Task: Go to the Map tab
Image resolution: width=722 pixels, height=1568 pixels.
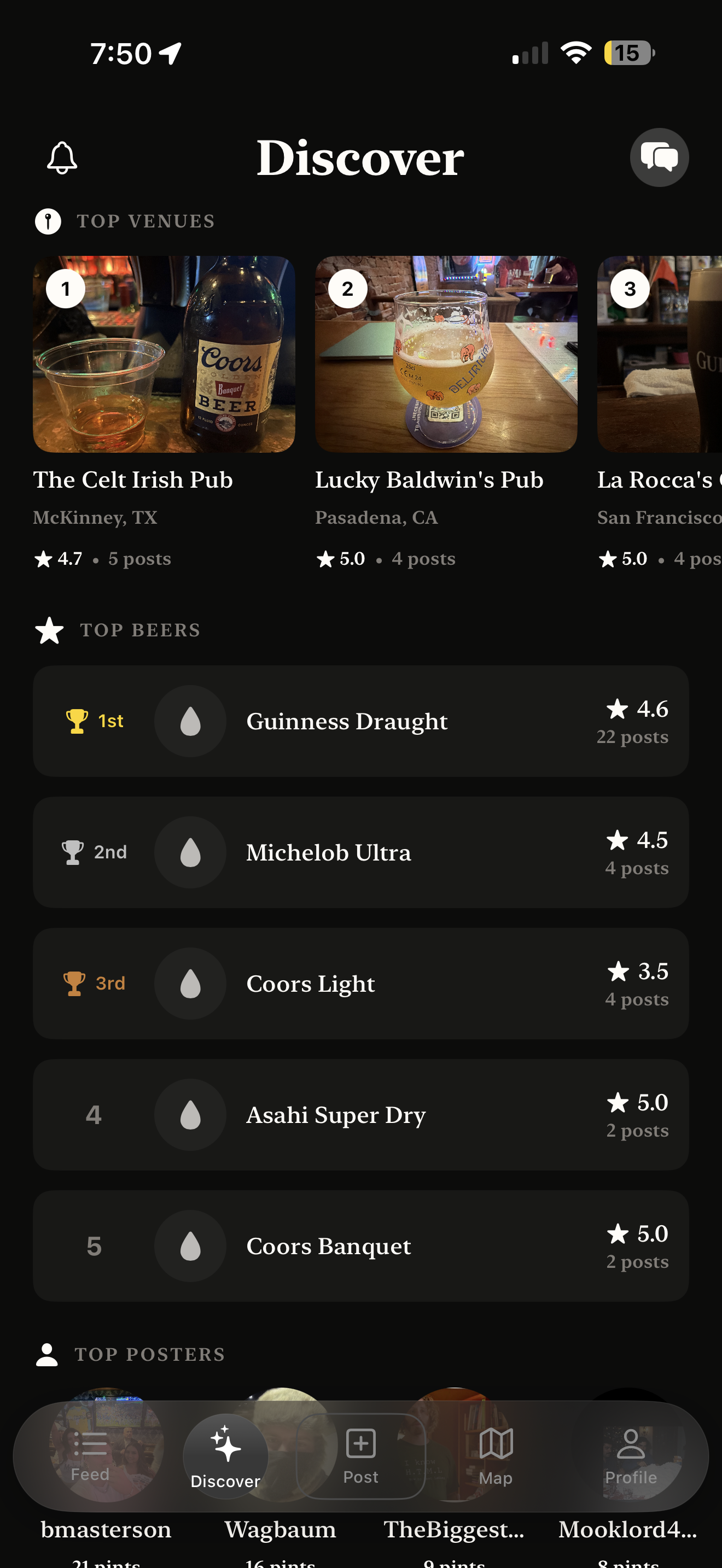Action: click(496, 1456)
